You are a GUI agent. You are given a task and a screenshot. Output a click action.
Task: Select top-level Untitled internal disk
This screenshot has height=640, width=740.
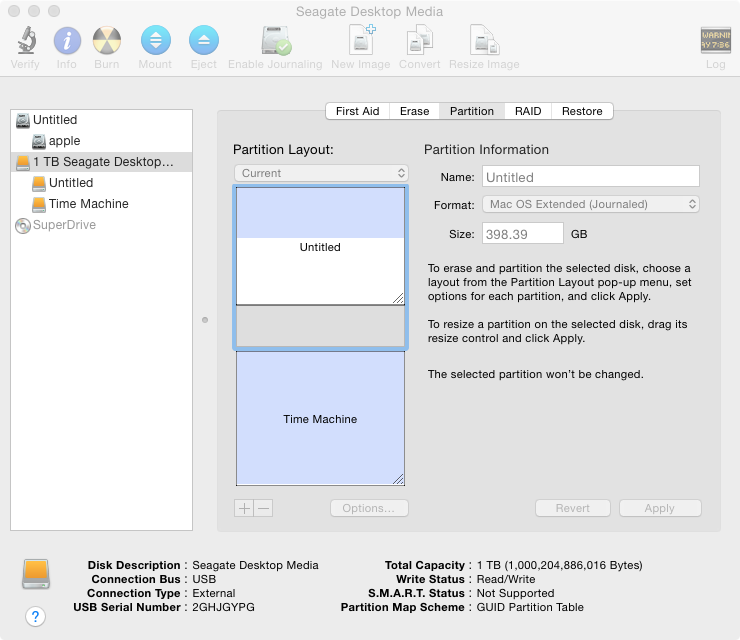click(101, 120)
